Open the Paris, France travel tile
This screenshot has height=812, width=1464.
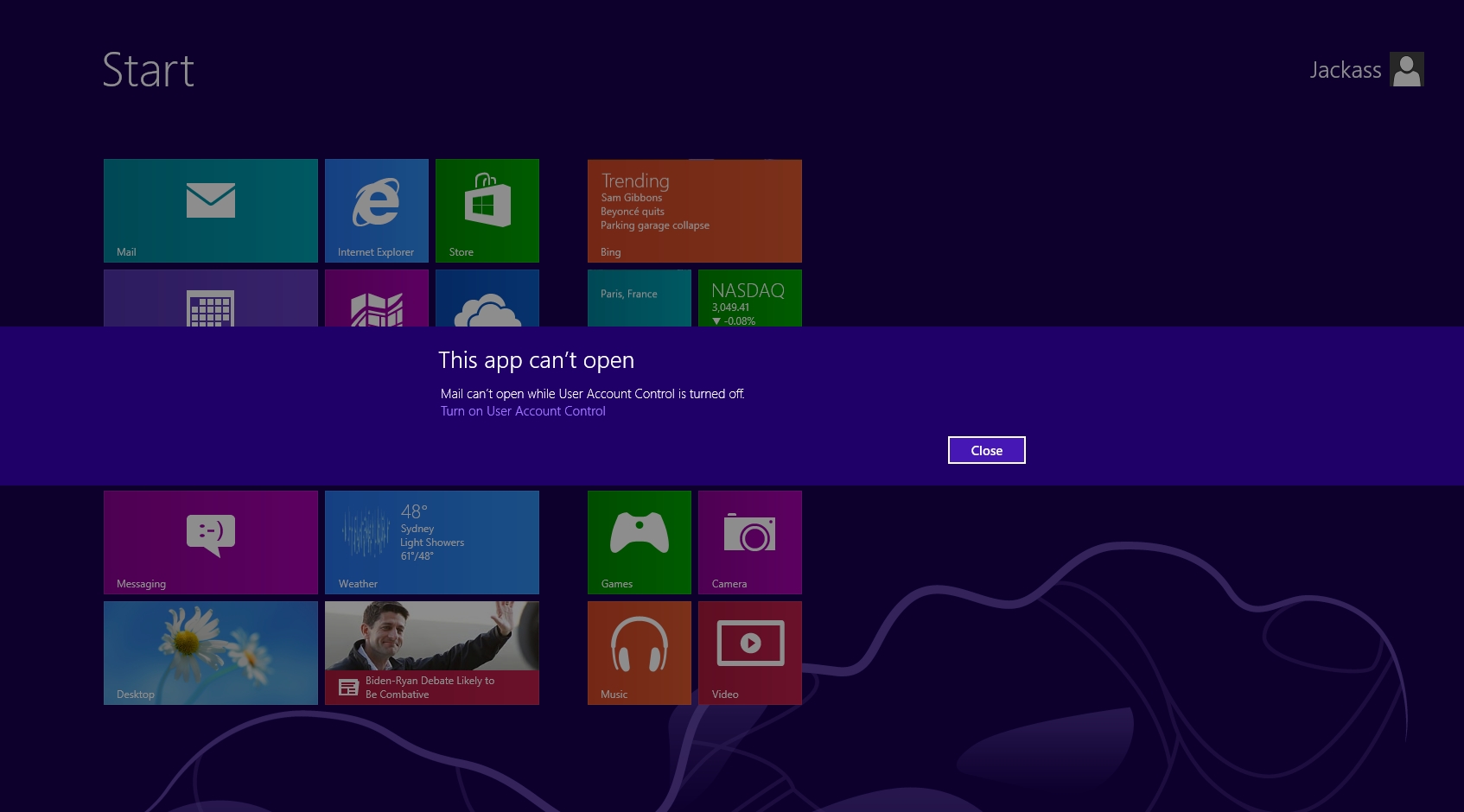pos(640,298)
